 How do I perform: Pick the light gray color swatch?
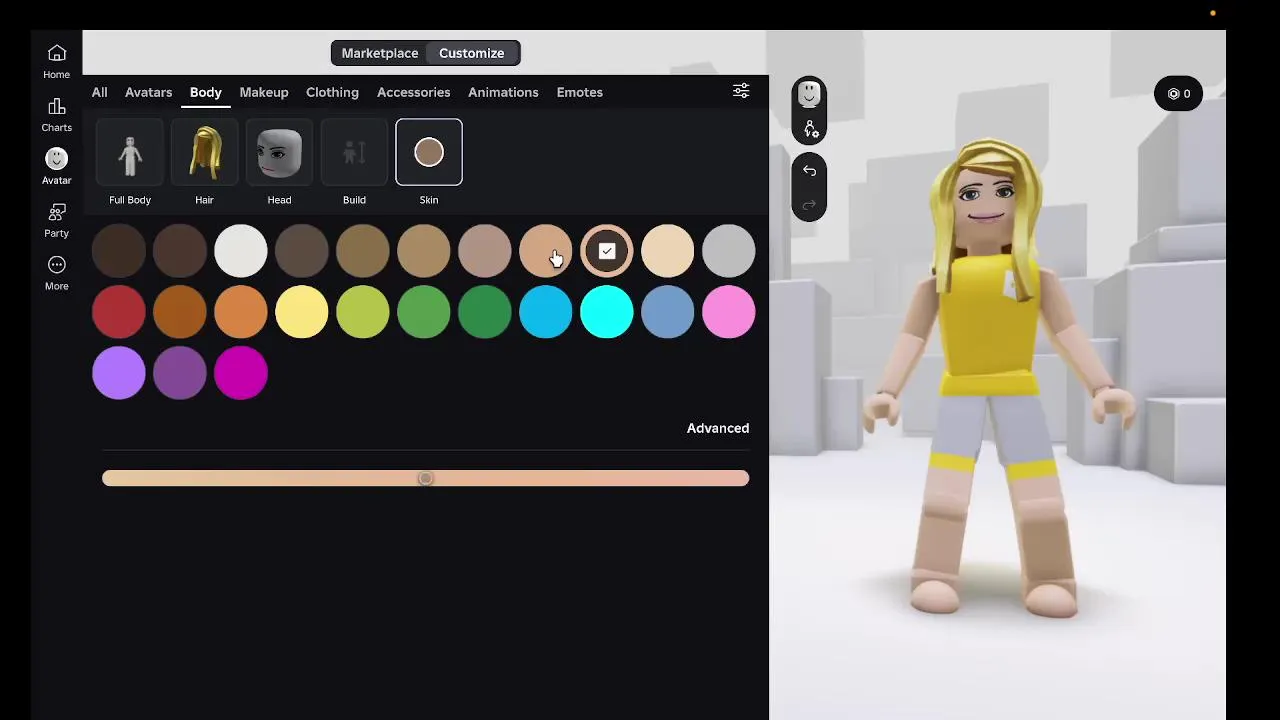click(729, 251)
